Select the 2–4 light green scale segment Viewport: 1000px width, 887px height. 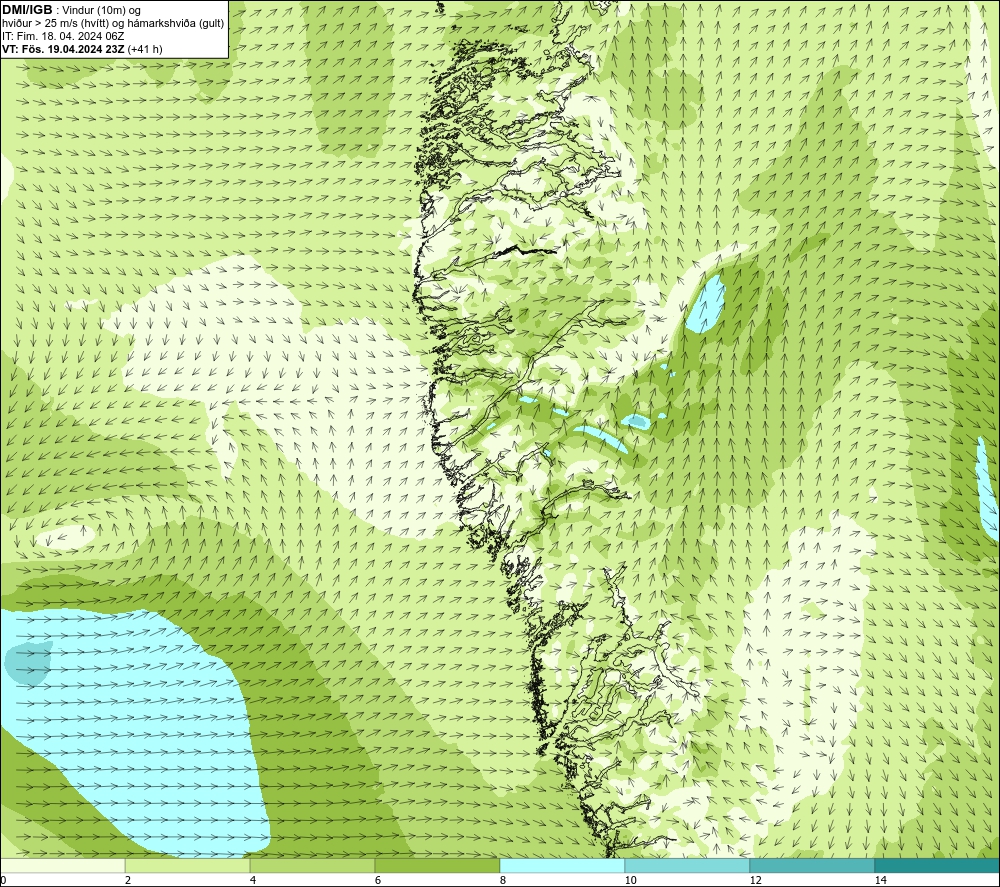click(188, 865)
